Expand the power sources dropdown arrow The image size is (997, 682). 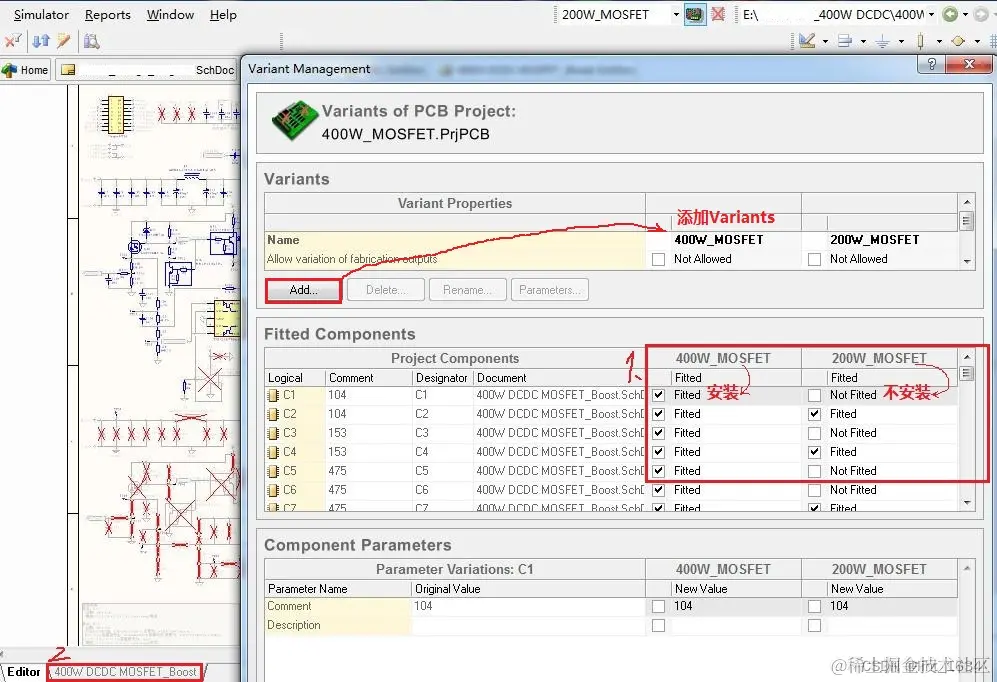point(901,41)
